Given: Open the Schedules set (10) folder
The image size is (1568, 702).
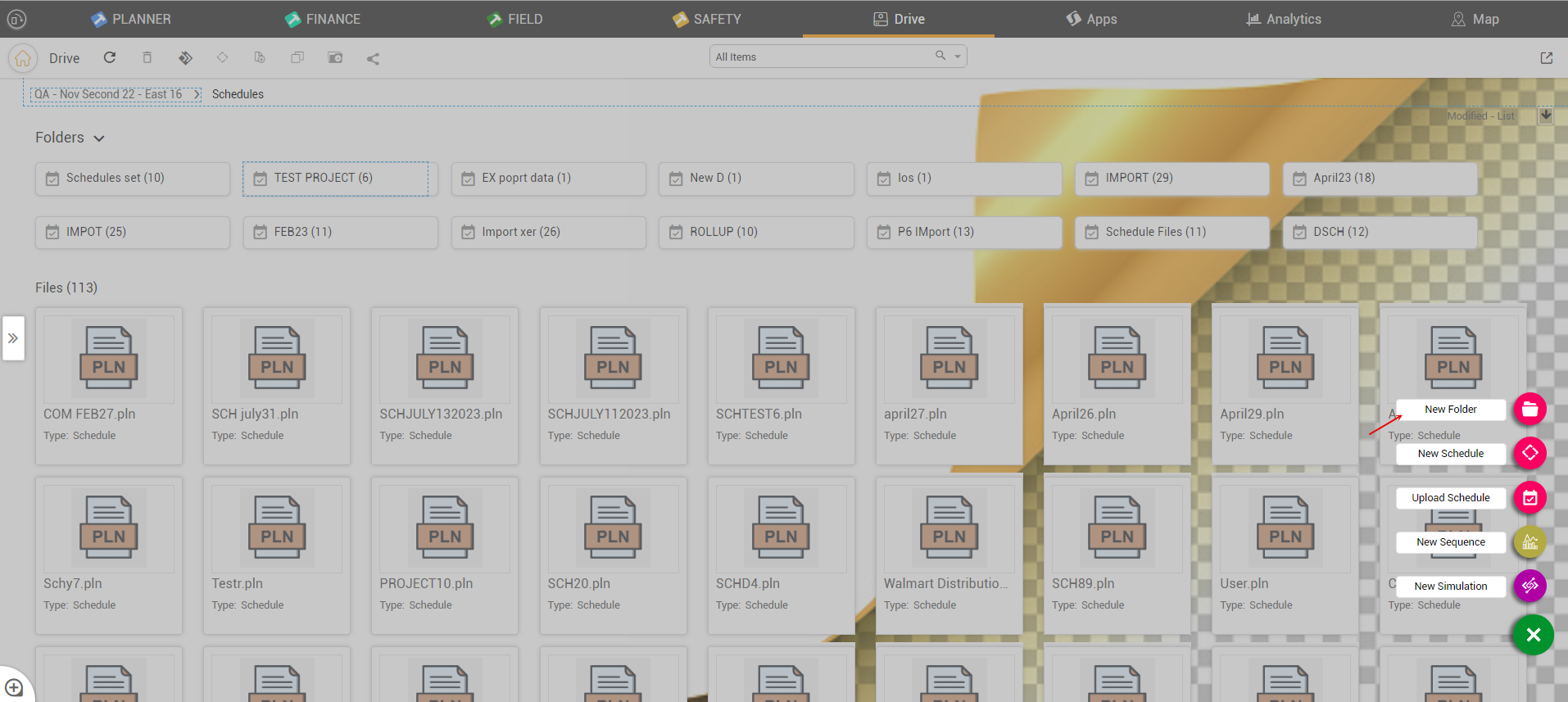Looking at the screenshot, I should (133, 179).
